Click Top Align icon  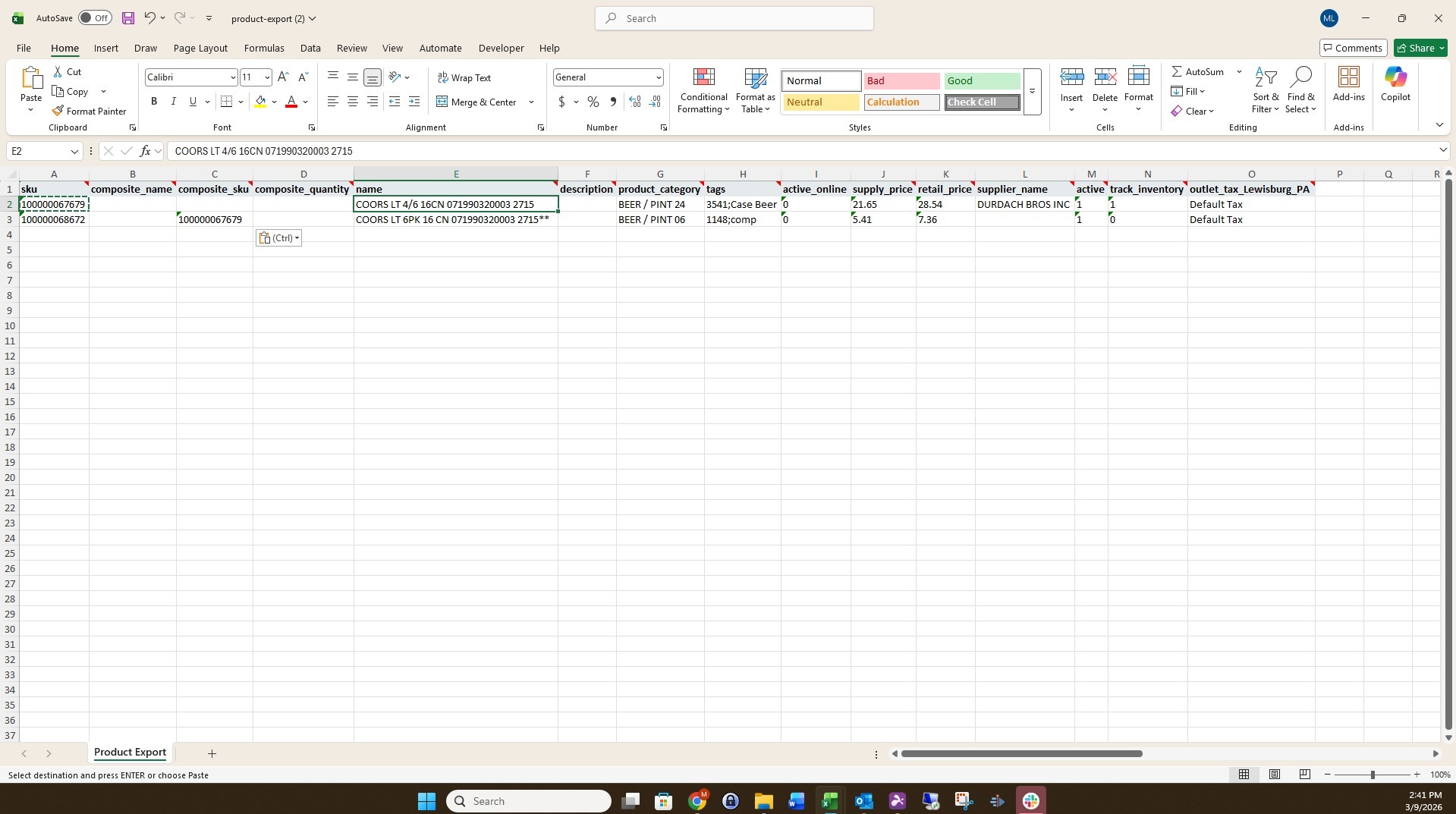[x=332, y=77]
